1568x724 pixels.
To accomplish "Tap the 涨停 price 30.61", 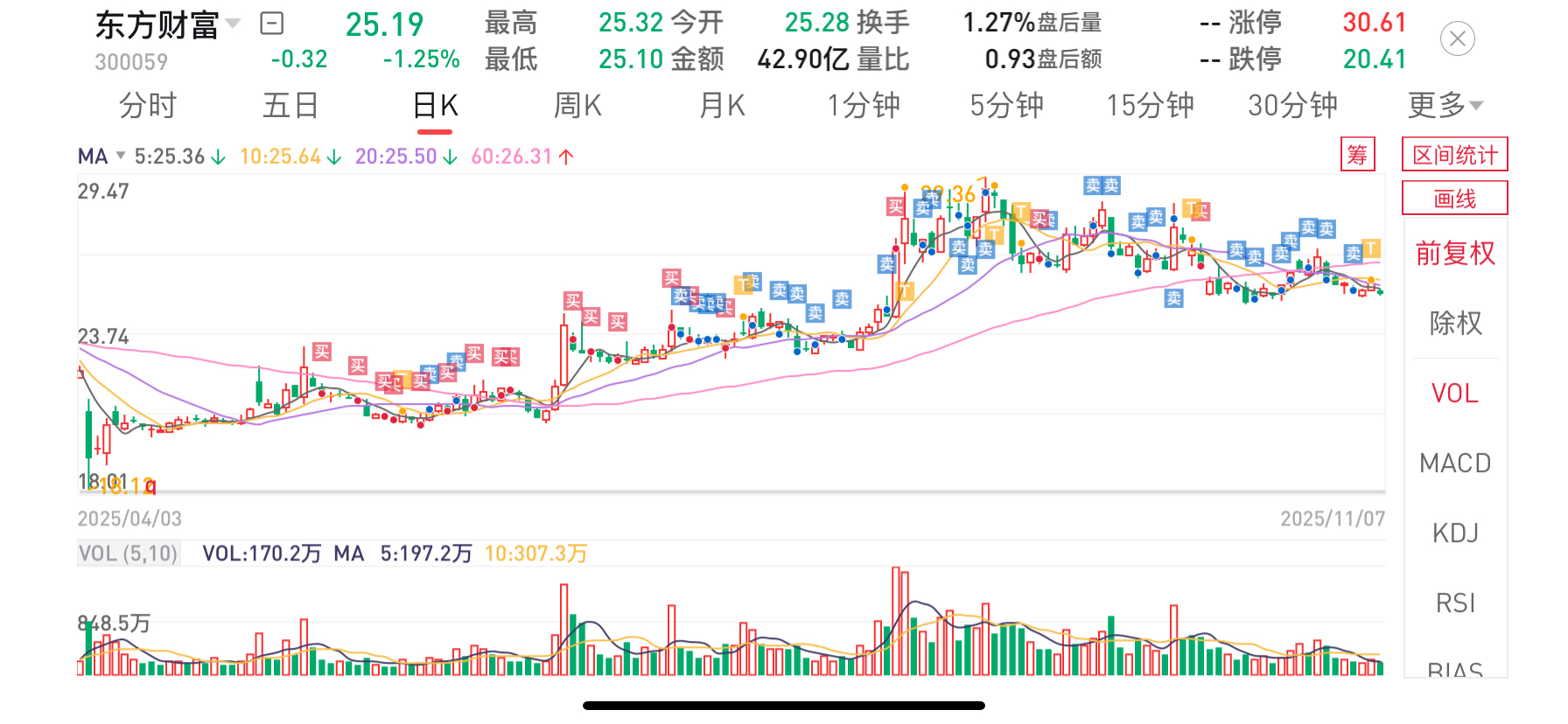I will 1374,23.
